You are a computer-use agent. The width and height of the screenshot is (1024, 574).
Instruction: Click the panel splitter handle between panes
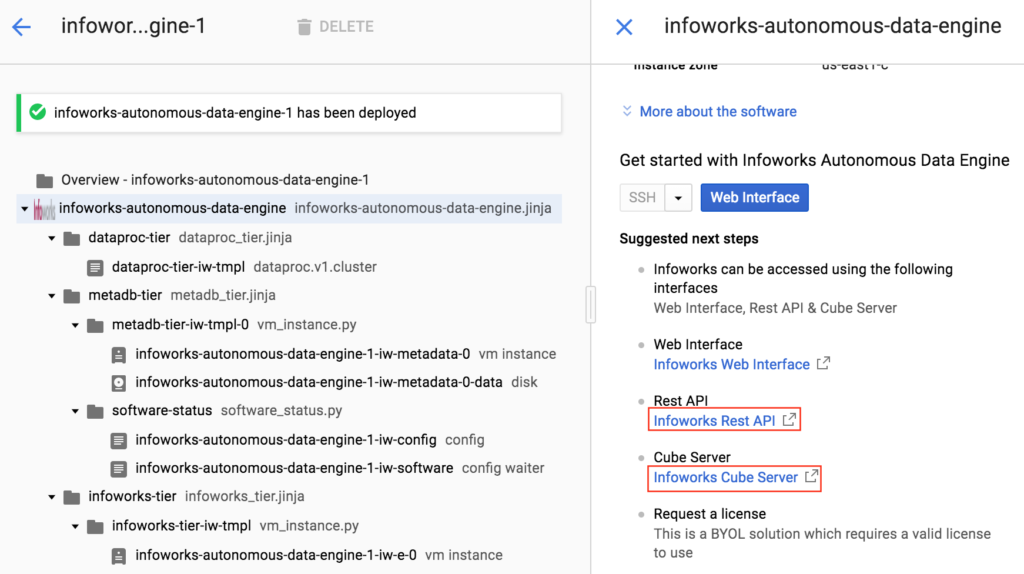(x=590, y=304)
